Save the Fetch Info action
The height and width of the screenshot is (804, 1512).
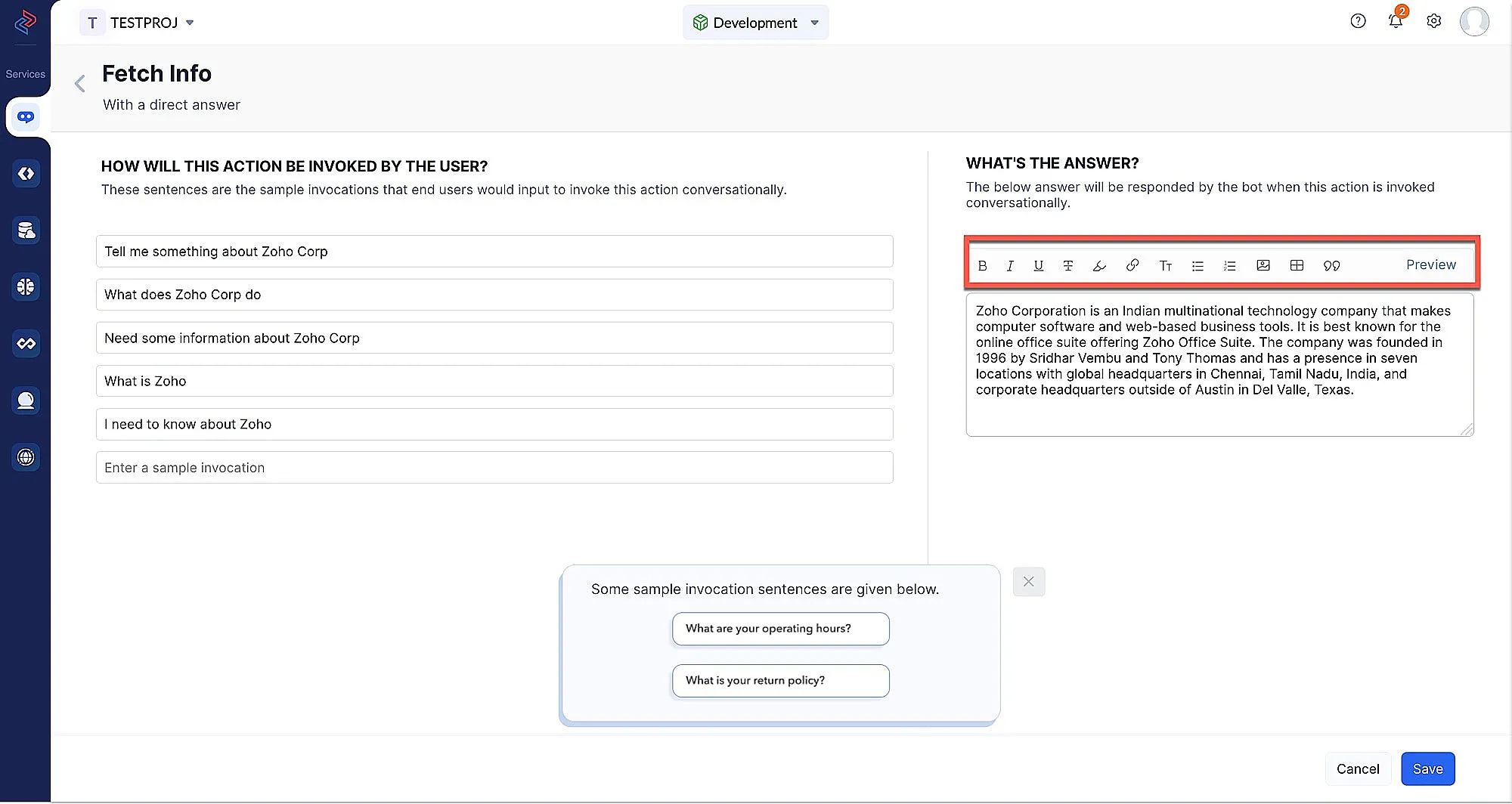[x=1427, y=768]
